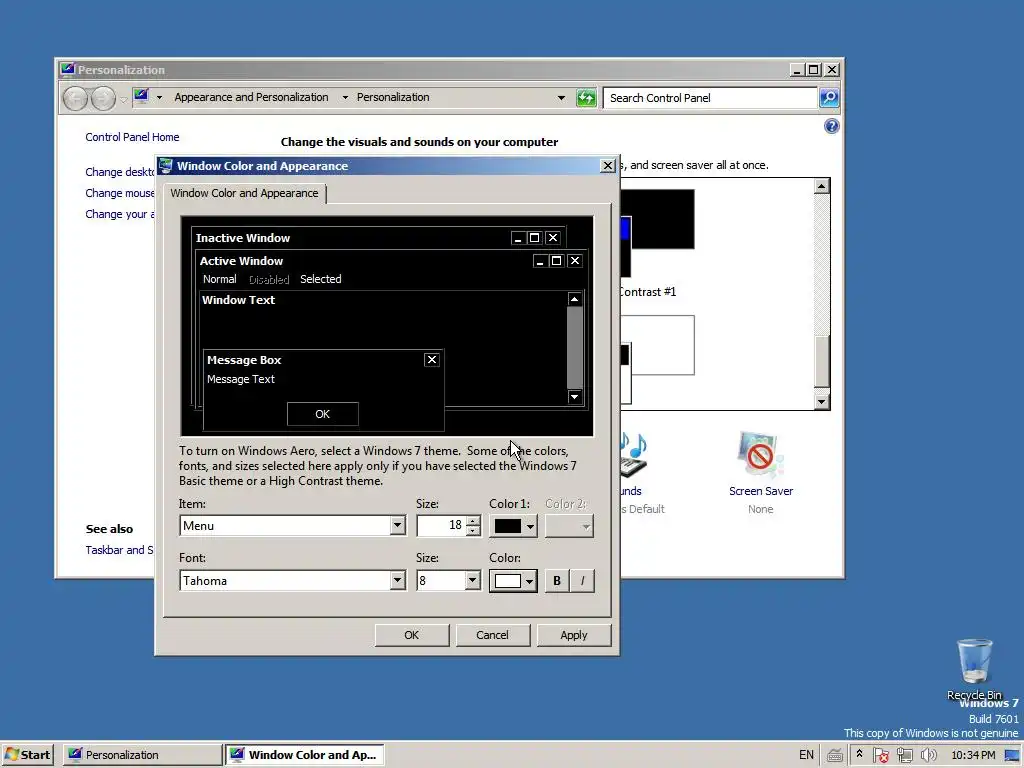Image resolution: width=1024 pixels, height=768 pixels.
Task: Click Personalization in the breadcrumb
Action: pyautogui.click(x=393, y=97)
